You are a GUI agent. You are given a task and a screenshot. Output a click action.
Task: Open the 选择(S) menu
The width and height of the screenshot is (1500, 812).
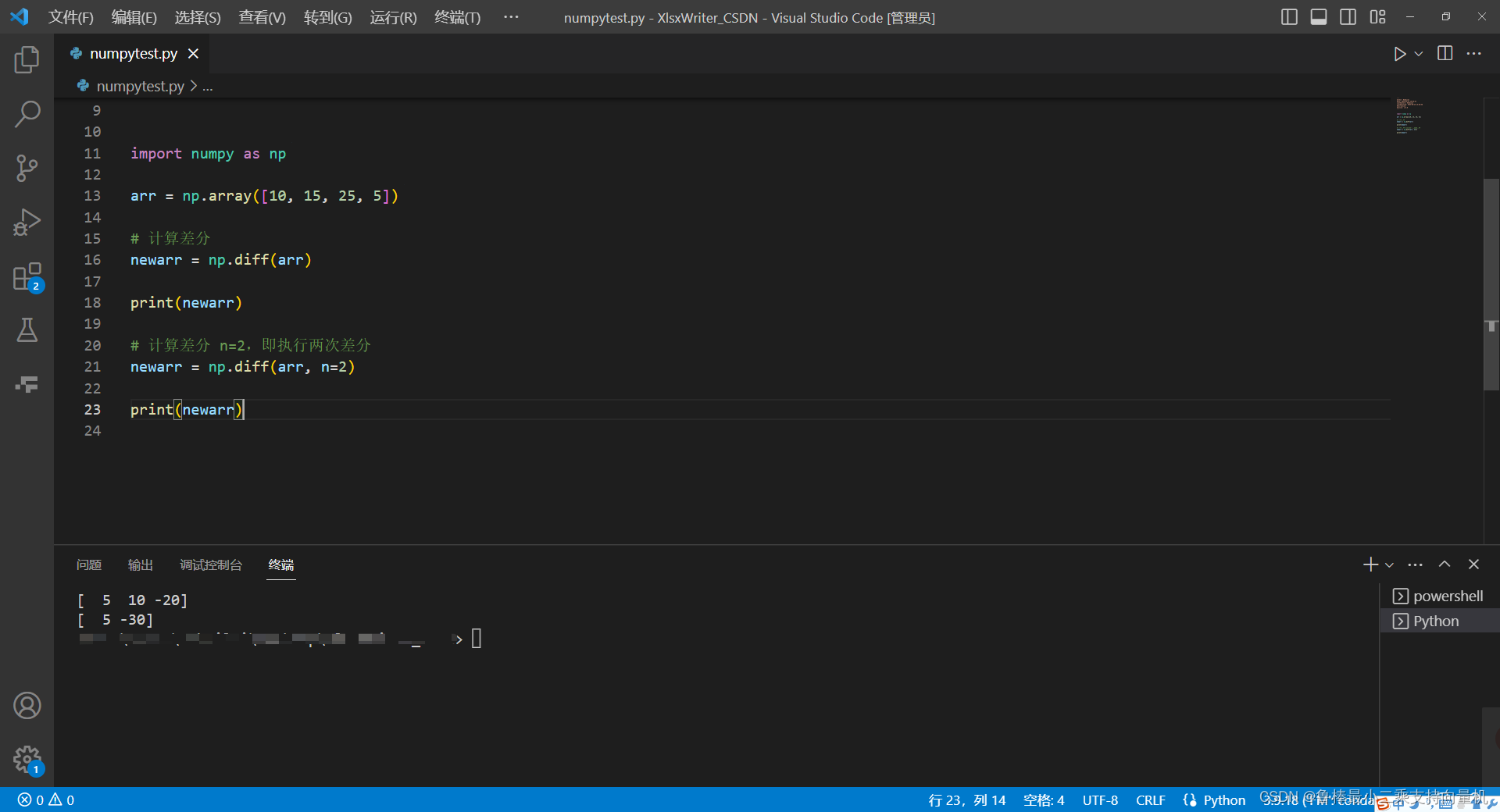point(198,17)
